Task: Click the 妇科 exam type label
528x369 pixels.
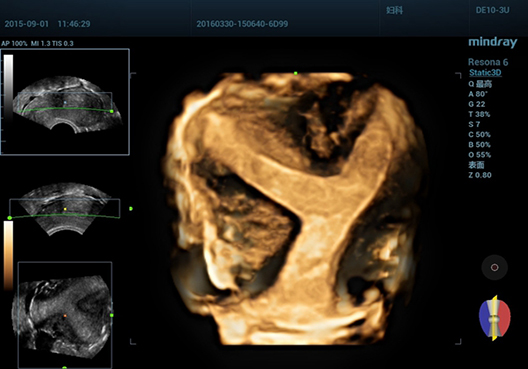Action: [394, 10]
